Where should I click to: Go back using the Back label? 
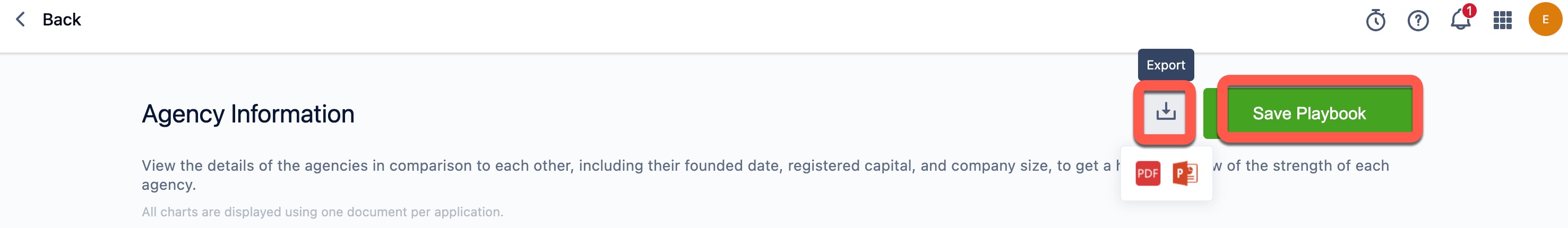point(62,20)
